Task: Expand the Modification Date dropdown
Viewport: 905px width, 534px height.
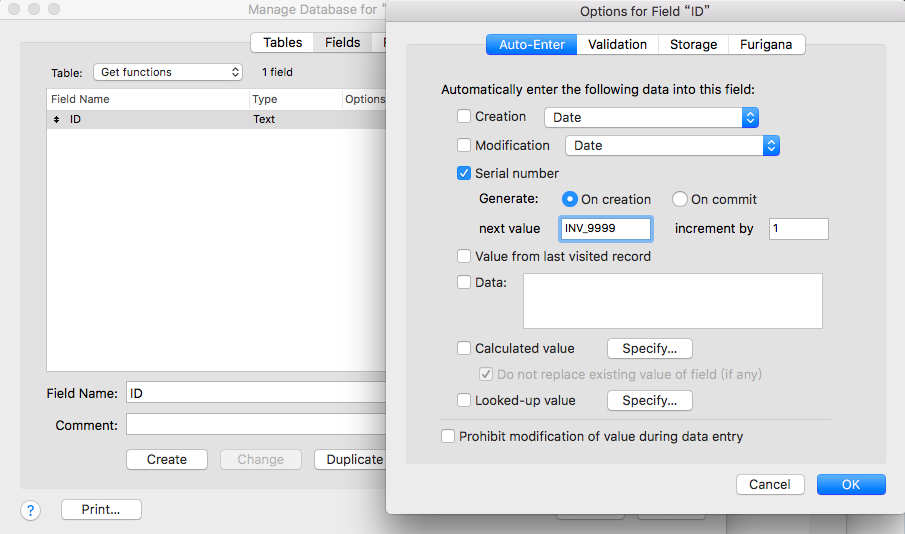Action: [x=672, y=145]
